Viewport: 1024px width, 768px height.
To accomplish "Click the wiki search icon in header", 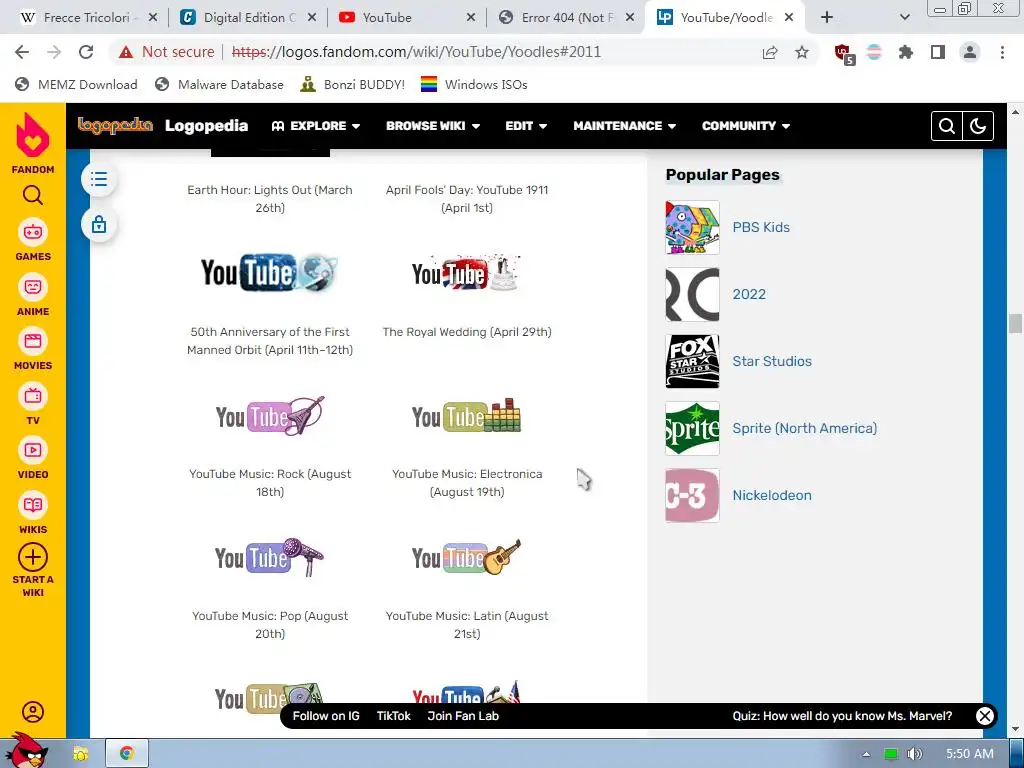I will click(947, 126).
